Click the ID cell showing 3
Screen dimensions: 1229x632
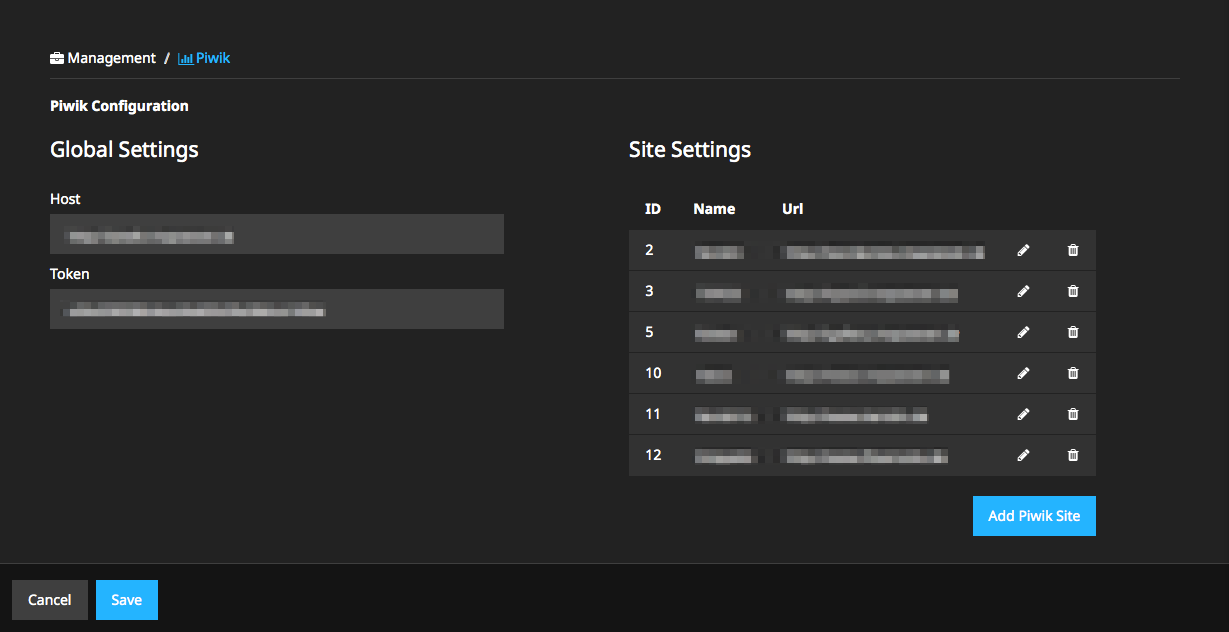click(x=649, y=291)
